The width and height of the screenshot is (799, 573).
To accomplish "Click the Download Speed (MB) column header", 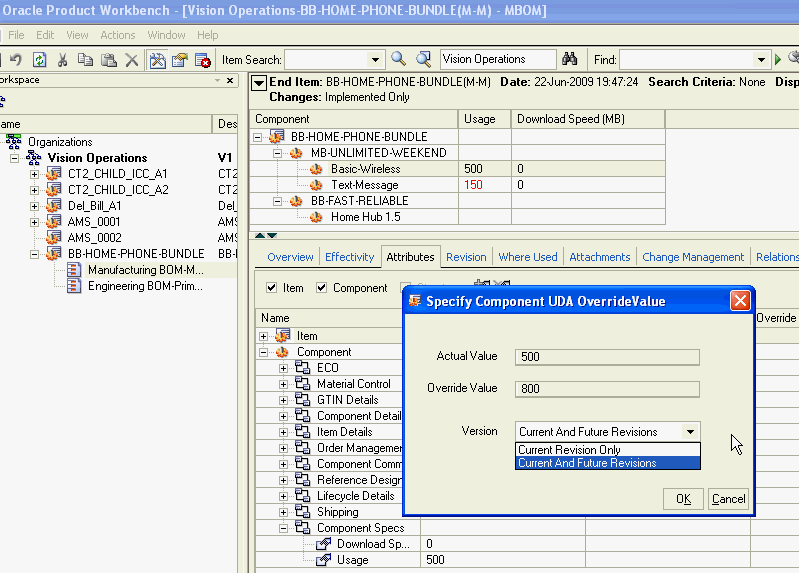I will [588, 119].
